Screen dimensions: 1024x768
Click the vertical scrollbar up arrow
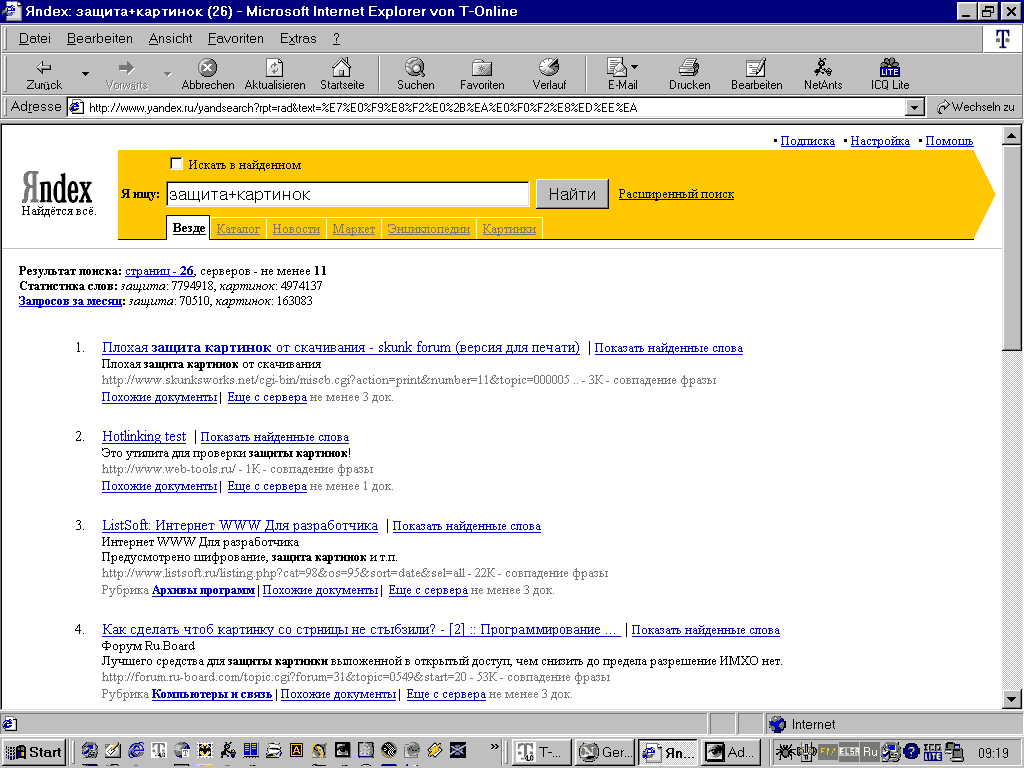1011,136
